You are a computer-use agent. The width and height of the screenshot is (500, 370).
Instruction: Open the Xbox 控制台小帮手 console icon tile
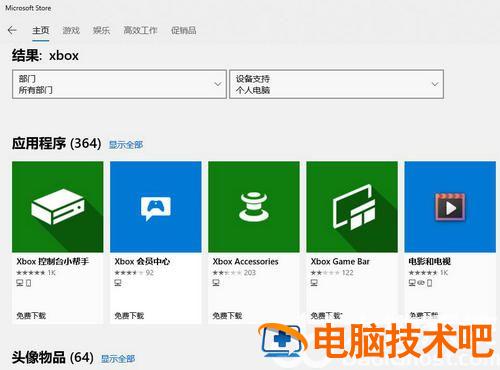pyautogui.click(x=58, y=207)
